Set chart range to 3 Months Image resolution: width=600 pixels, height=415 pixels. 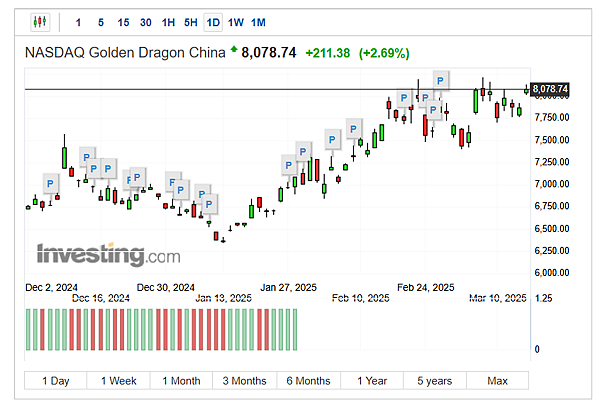pos(245,381)
